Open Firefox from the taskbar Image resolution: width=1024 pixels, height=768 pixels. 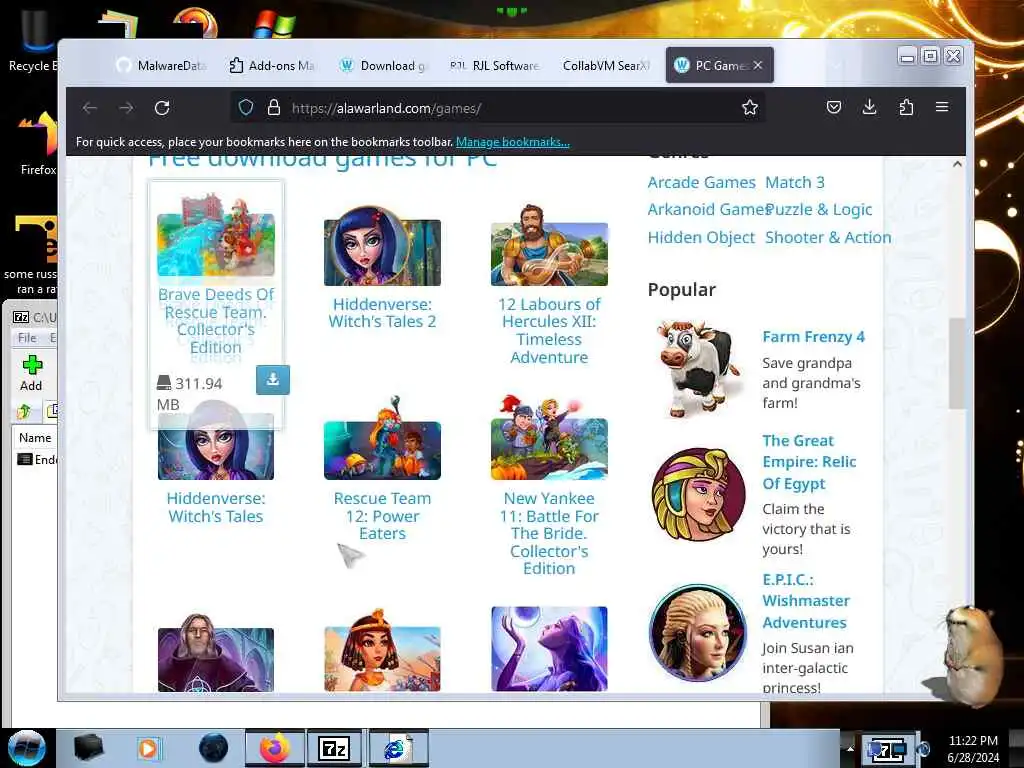(275, 748)
